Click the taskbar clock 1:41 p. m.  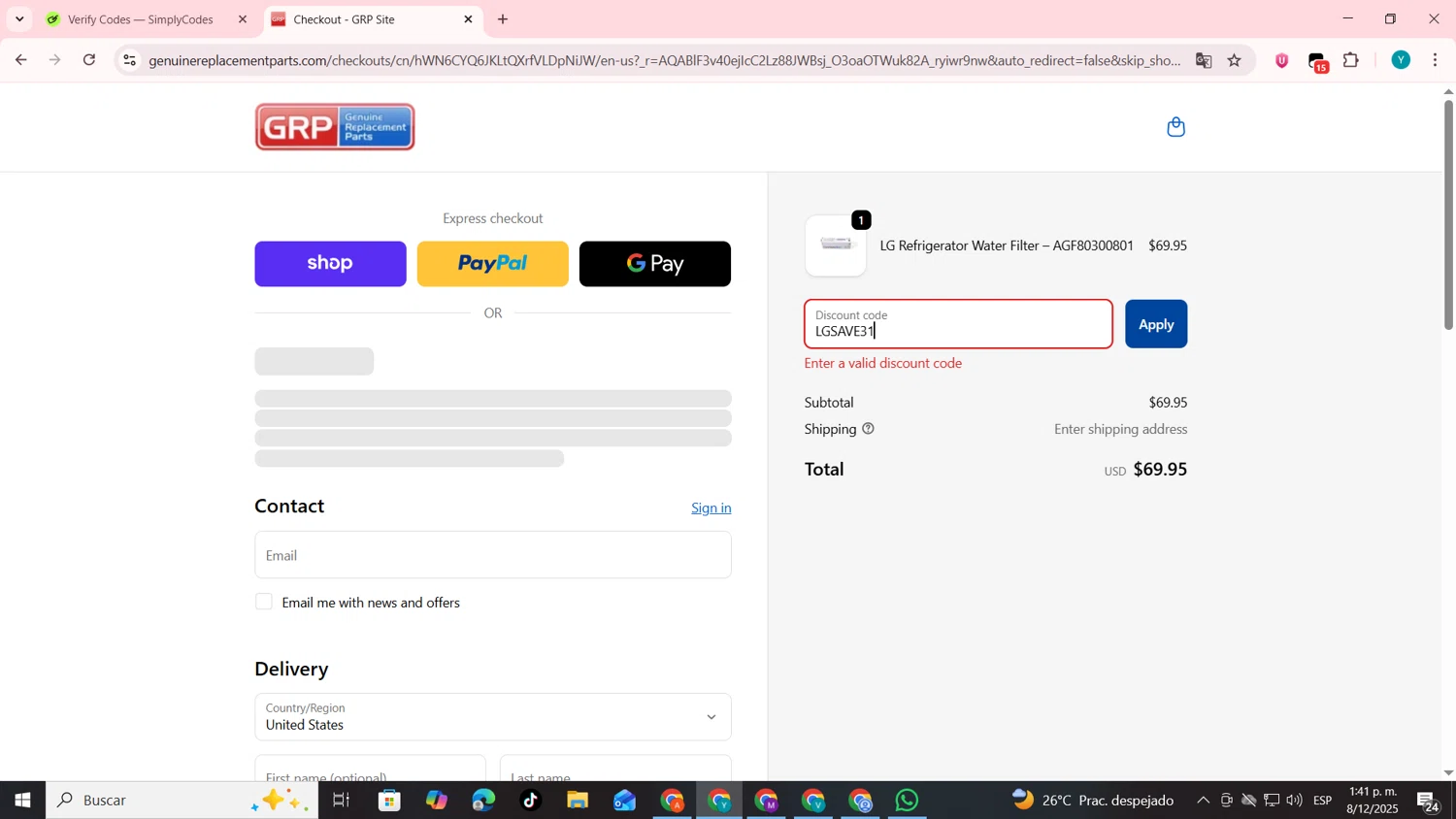tap(1372, 801)
